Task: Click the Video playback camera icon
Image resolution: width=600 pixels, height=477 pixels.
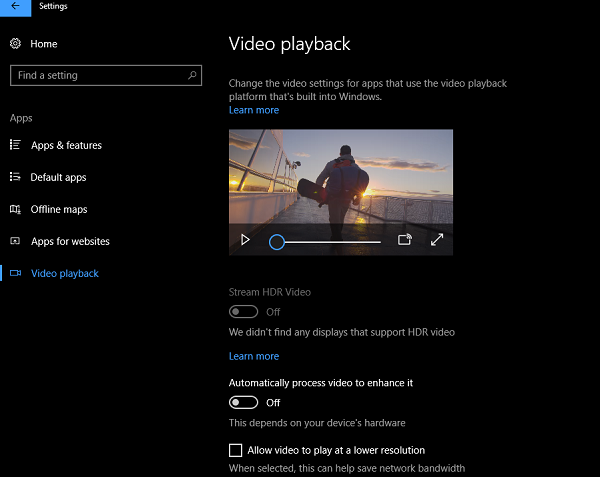Action: pos(15,273)
